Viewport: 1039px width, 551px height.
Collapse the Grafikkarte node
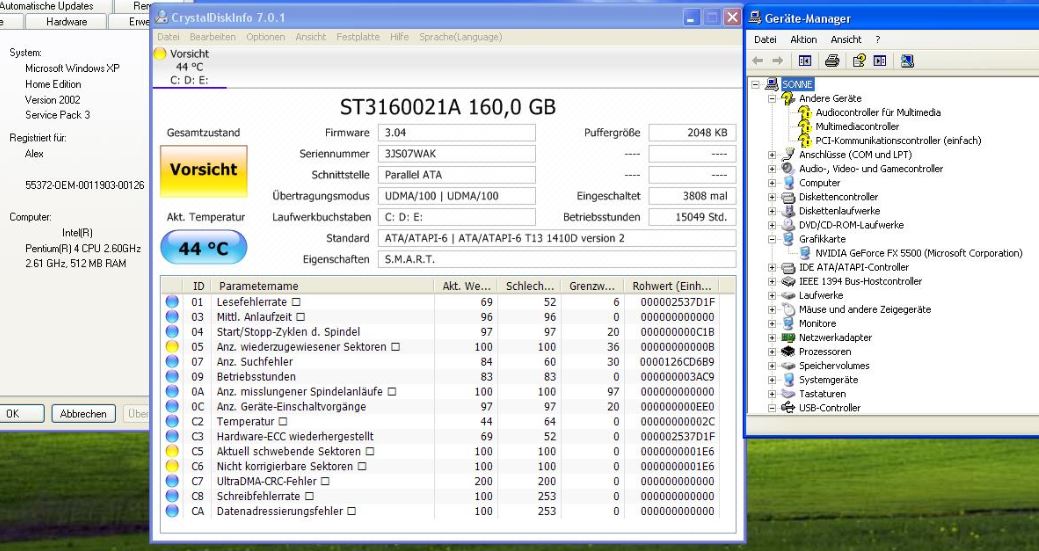coord(772,239)
